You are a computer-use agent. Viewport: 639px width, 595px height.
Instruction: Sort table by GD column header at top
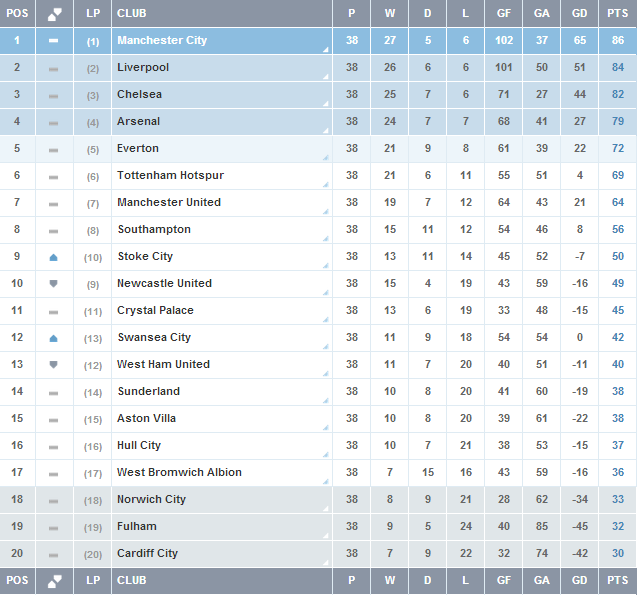[580, 13]
